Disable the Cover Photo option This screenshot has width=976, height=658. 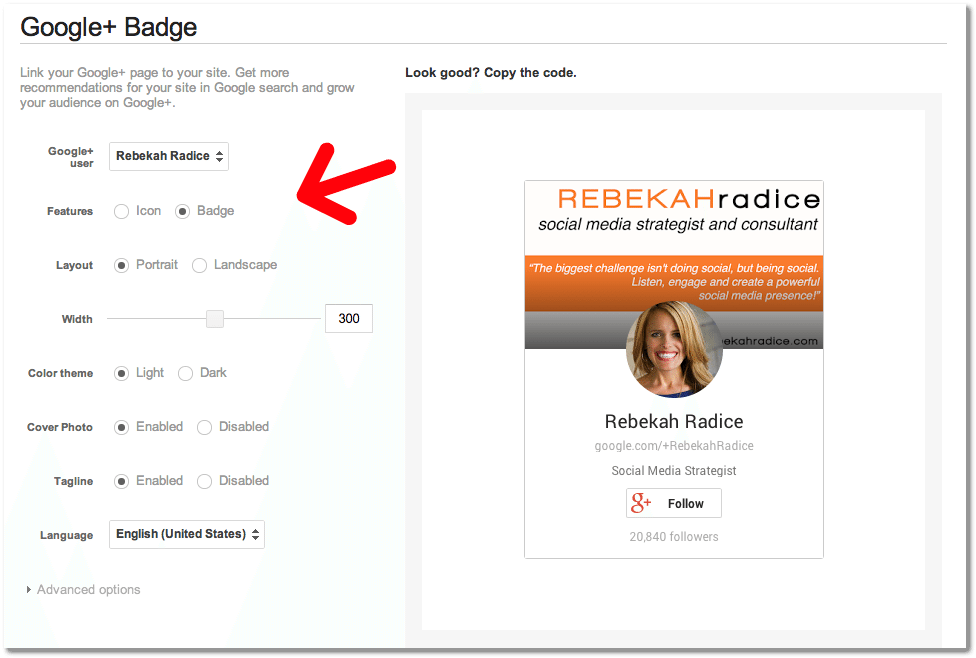pyautogui.click(x=204, y=428)
